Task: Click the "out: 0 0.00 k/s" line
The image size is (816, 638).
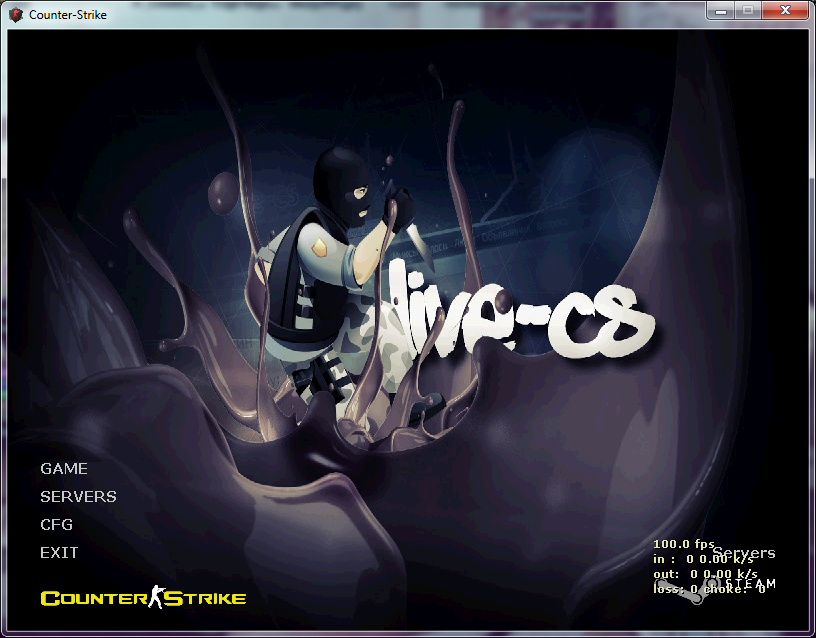Action: [x=705, y=574]
